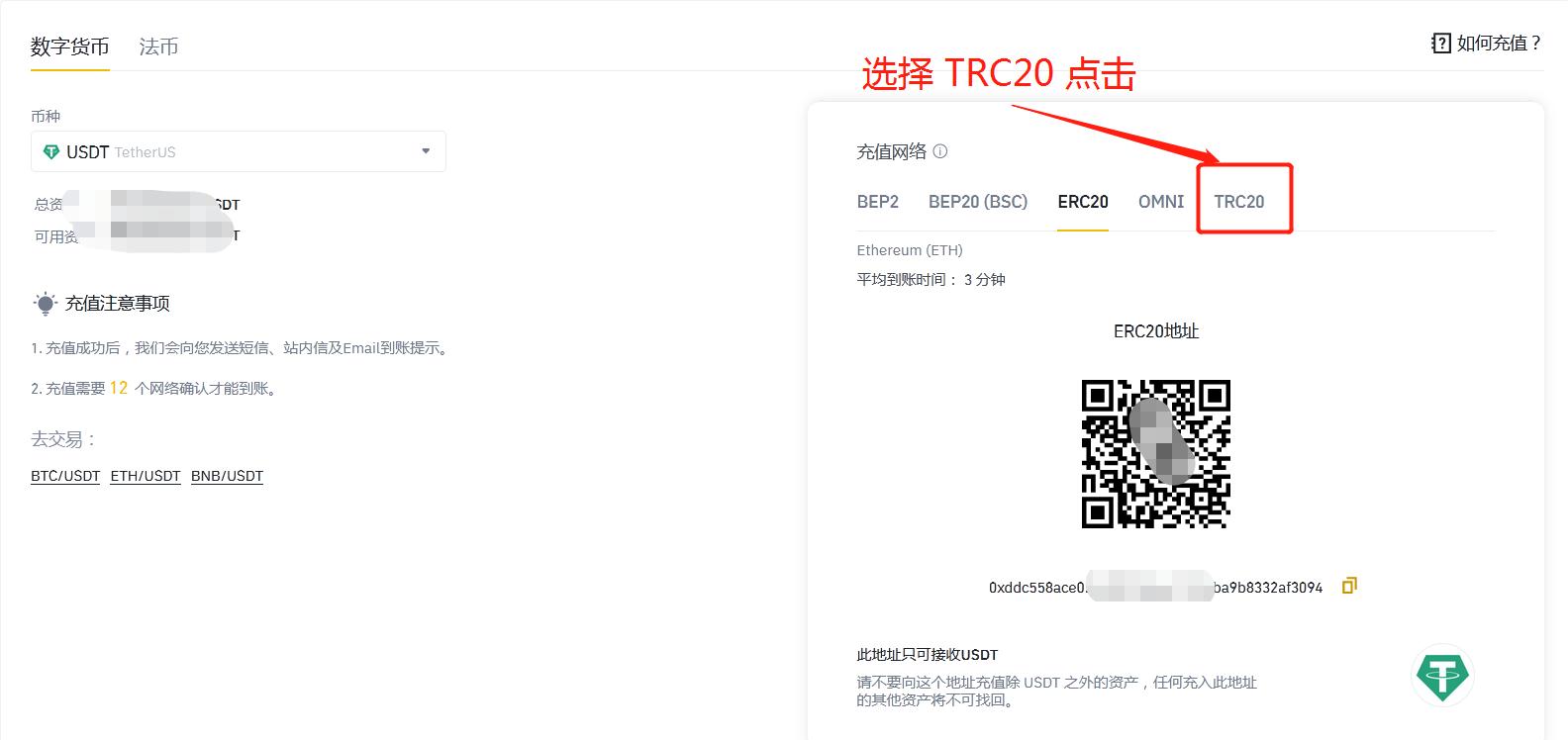
Task: Switch to the 数字货币 tab
Action: 69,46
